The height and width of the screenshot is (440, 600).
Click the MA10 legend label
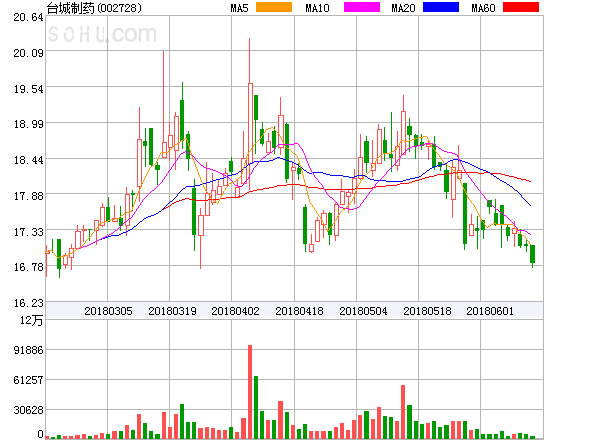point(317,8)
